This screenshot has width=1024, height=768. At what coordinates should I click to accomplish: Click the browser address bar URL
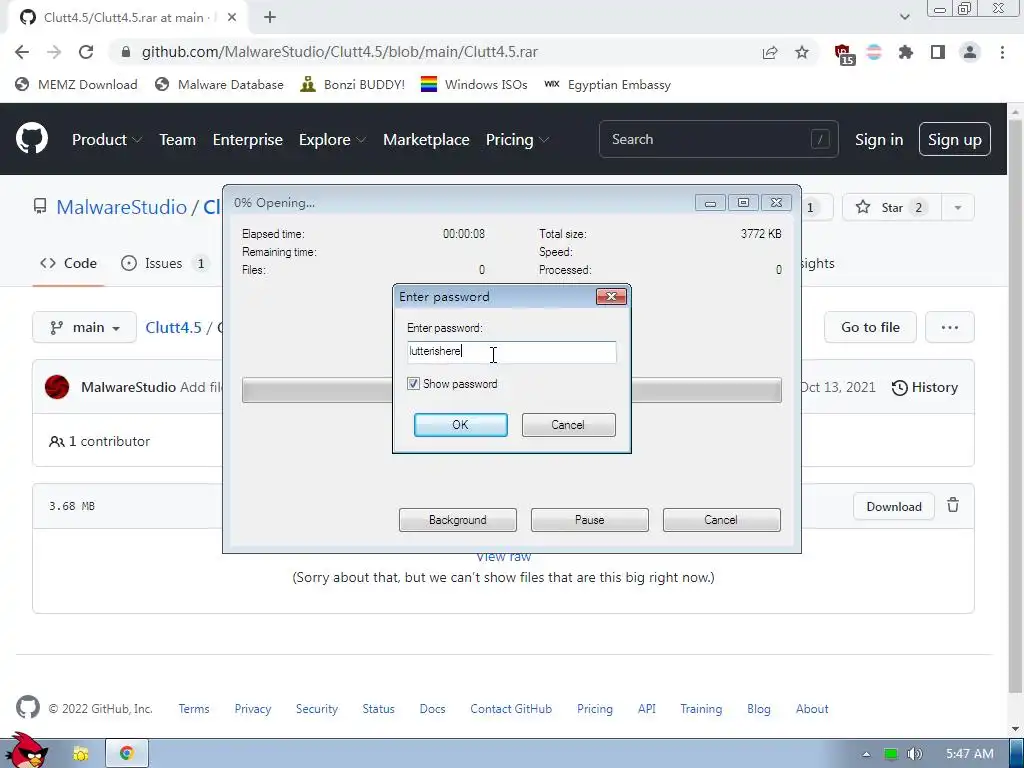(340, 52)
